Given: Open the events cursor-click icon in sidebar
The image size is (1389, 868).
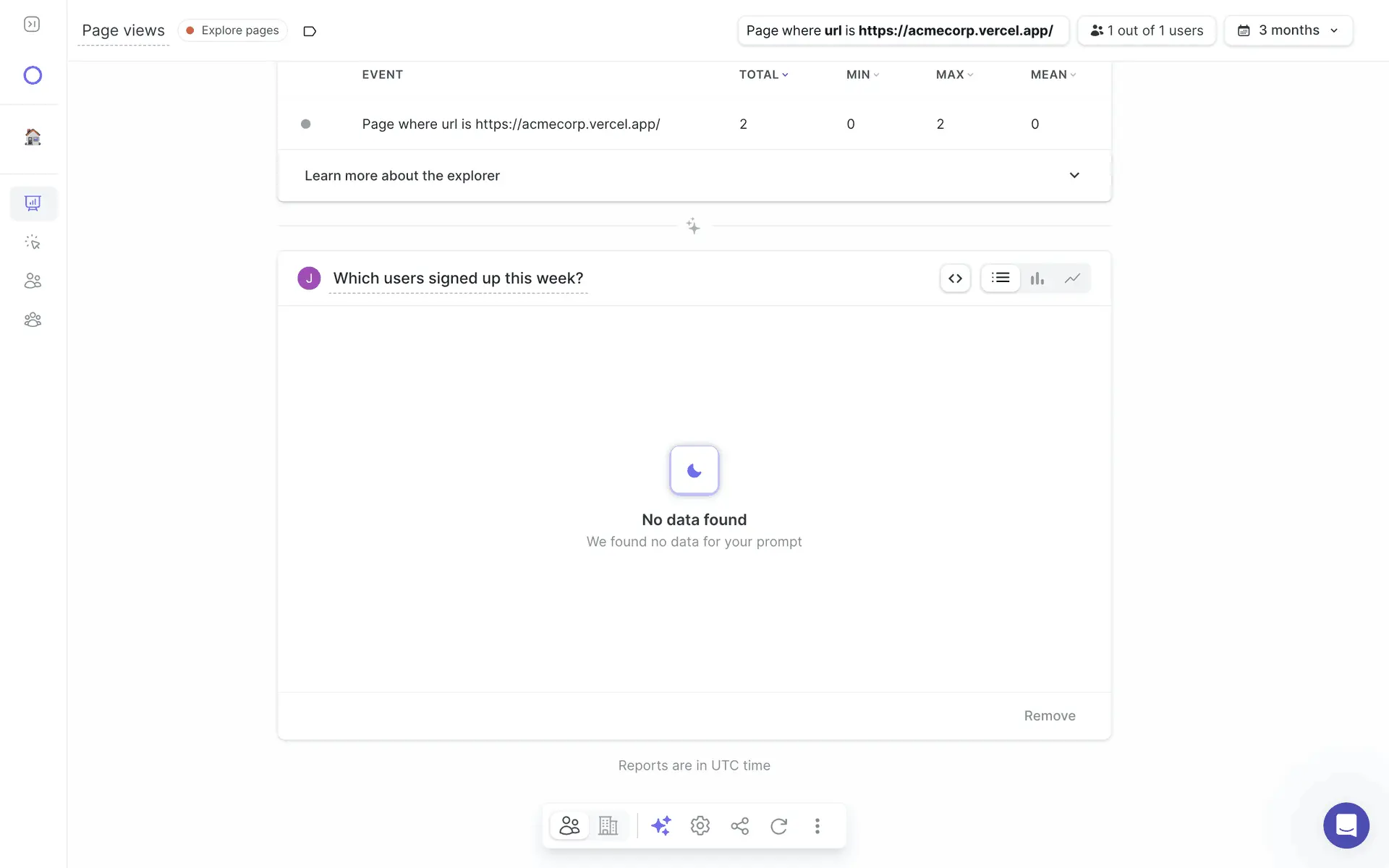Looking at the screenshot, I should (x=33, y=242).
